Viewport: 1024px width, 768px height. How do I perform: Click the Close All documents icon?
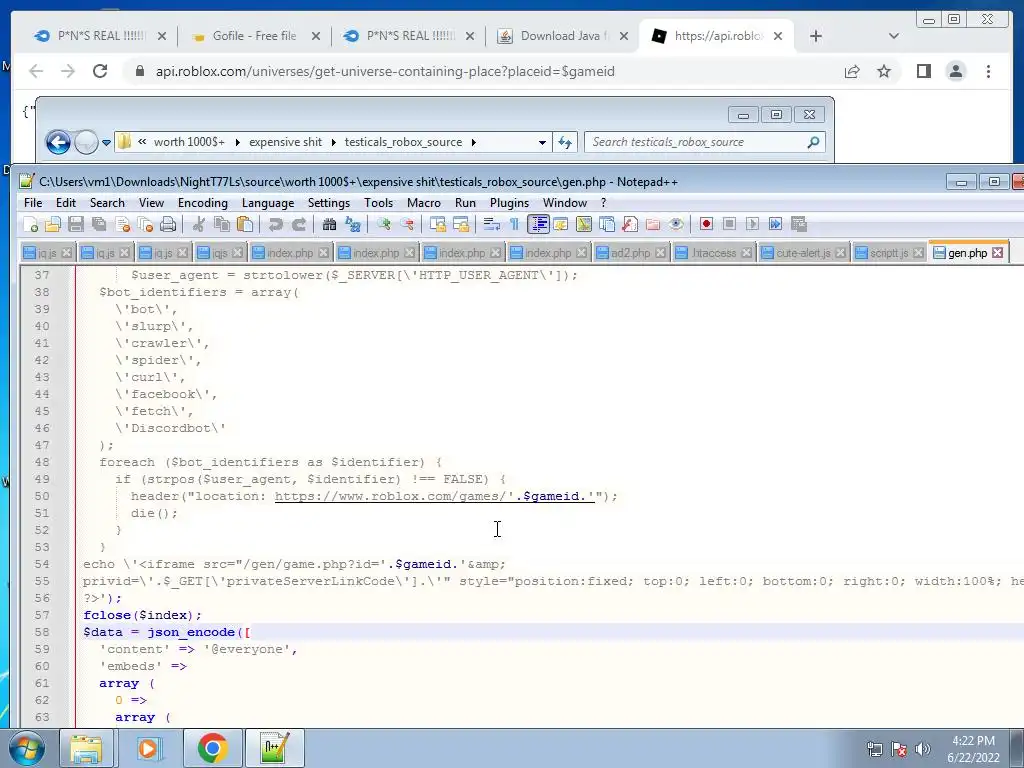click(x=145, y=225)
